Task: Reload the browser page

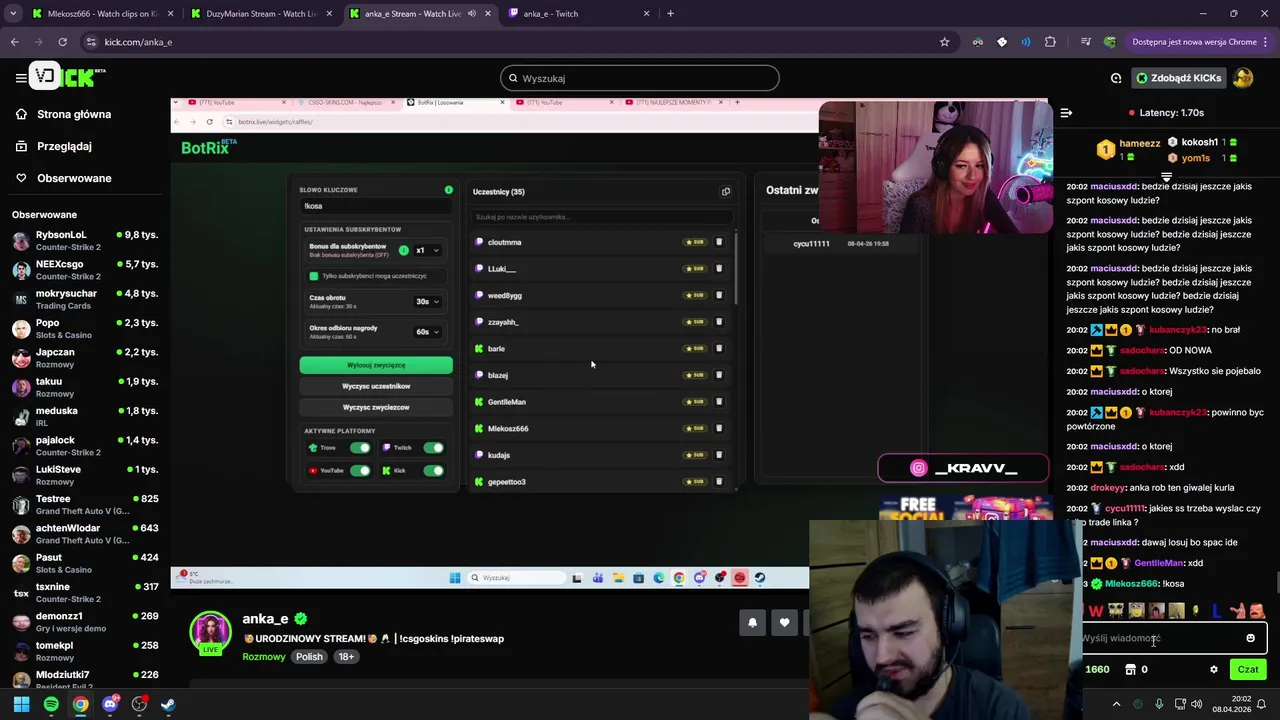Action: pyautogui.click(x=62, y=42)
